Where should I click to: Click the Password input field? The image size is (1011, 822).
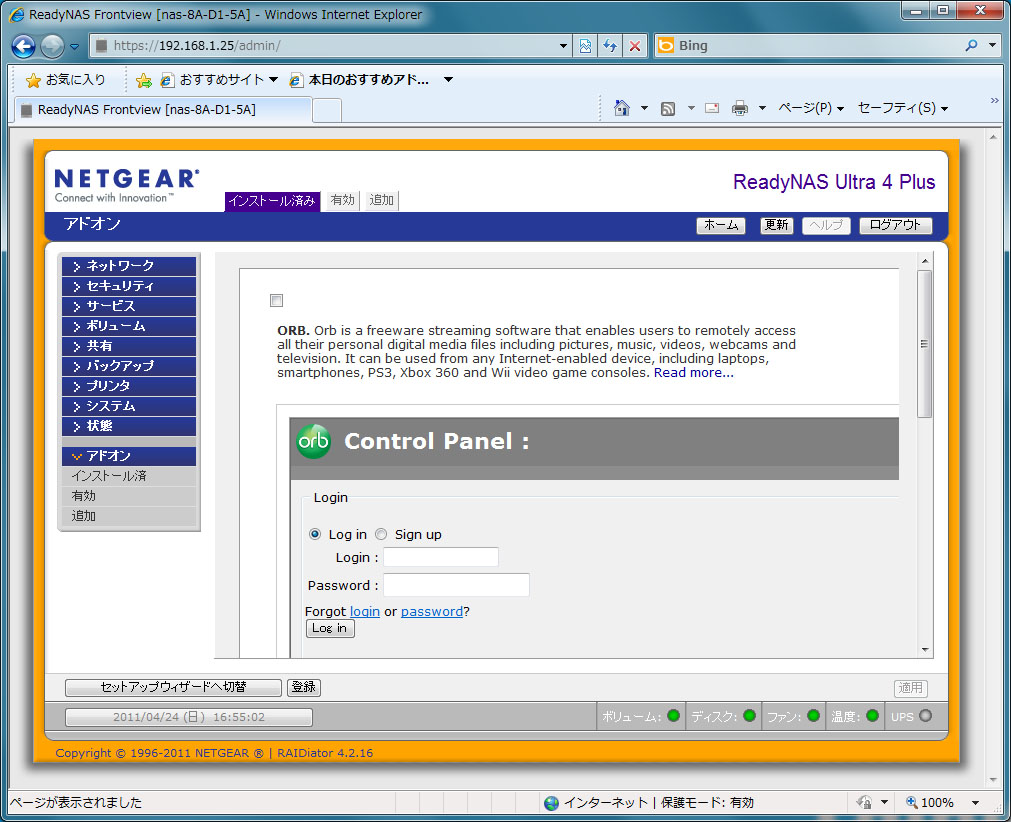tap(456, 585)
